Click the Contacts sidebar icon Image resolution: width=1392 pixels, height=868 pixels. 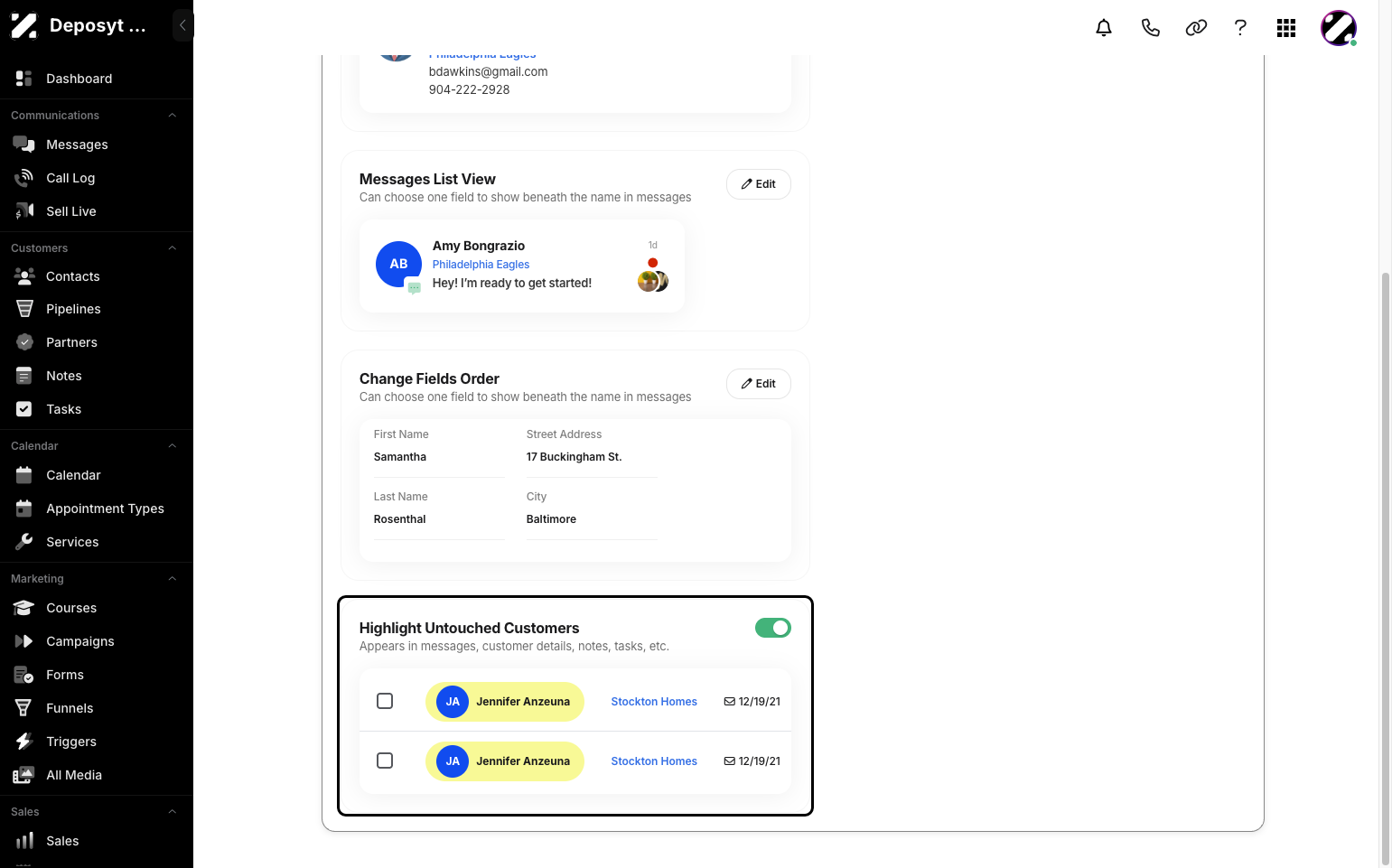point(24,276)
